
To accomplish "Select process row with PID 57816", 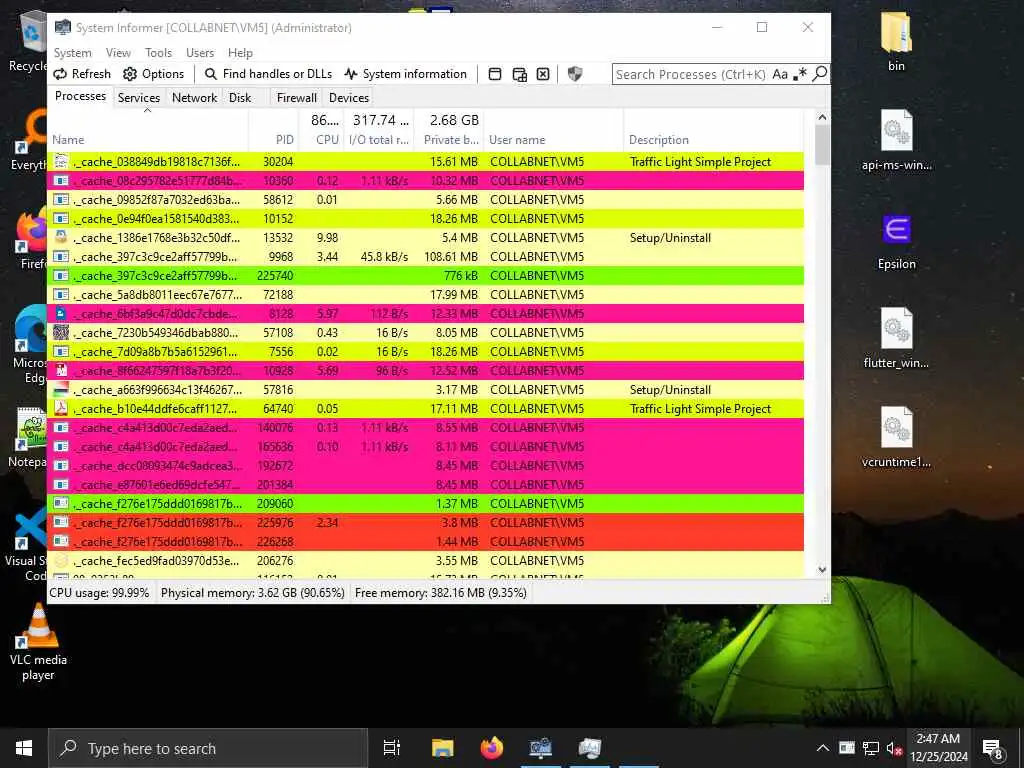I will click(x=426, y=390).
